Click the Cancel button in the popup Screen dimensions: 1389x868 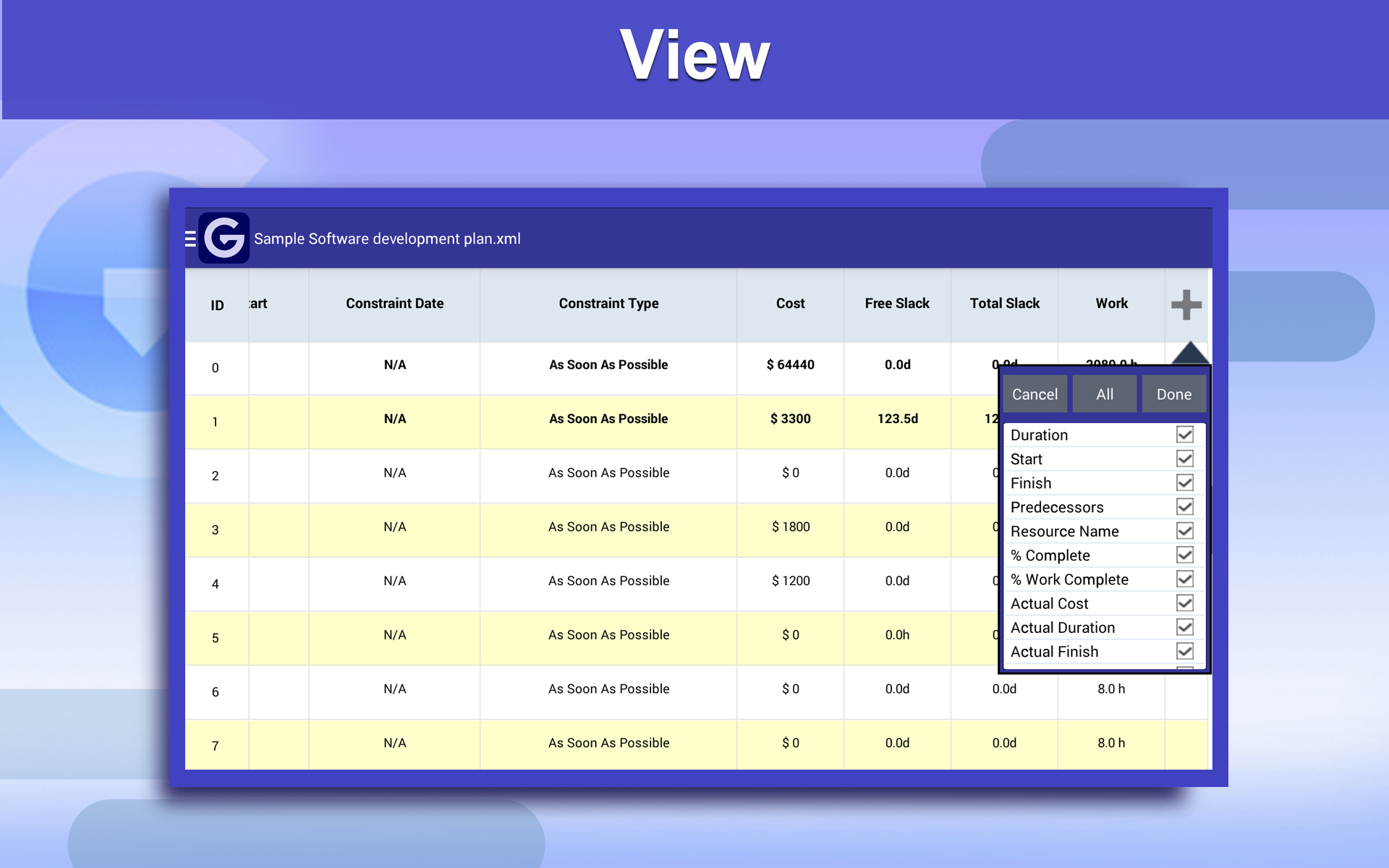point(1035,393)
